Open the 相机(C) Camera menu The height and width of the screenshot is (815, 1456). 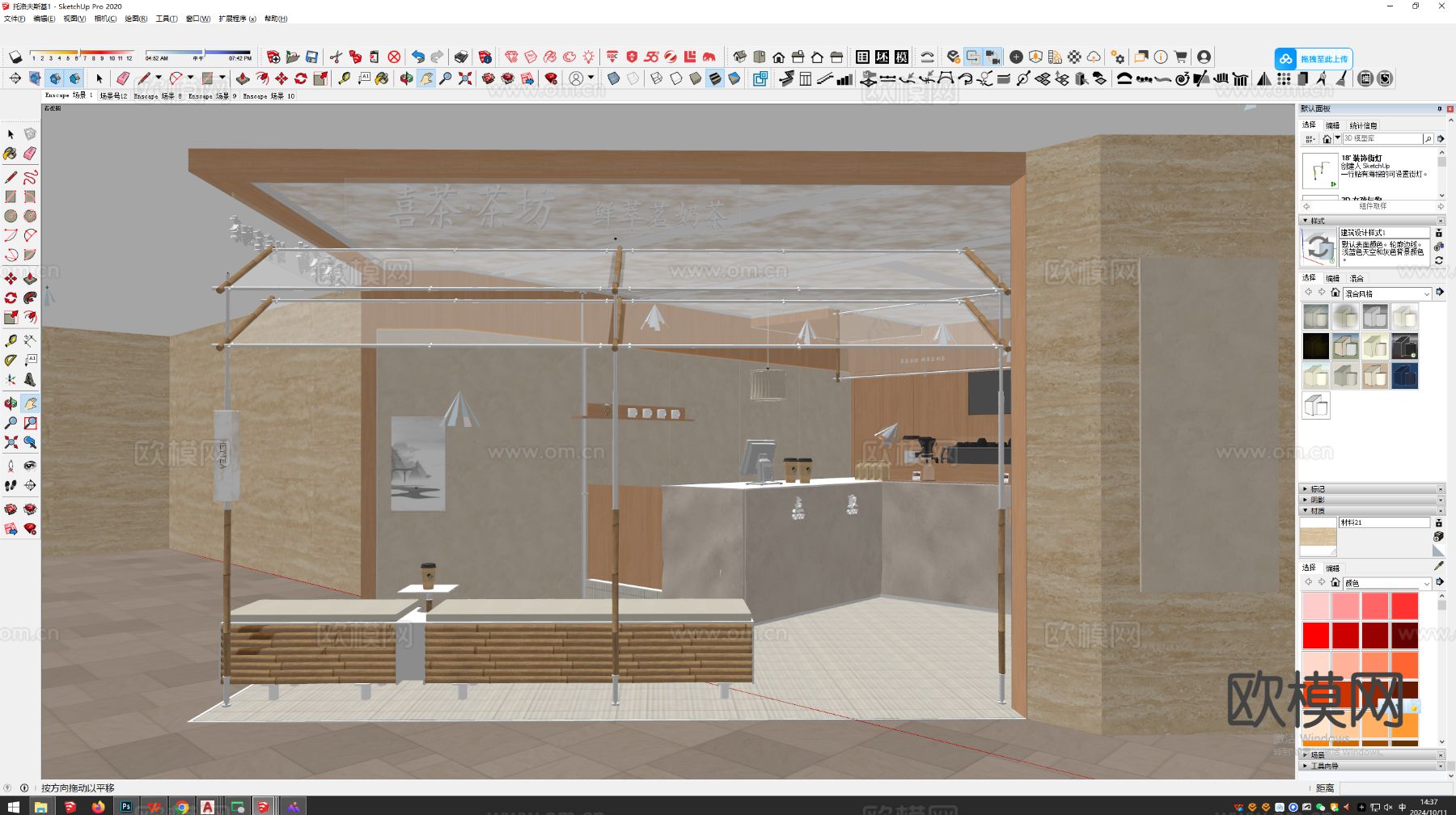tap(105, 19)
